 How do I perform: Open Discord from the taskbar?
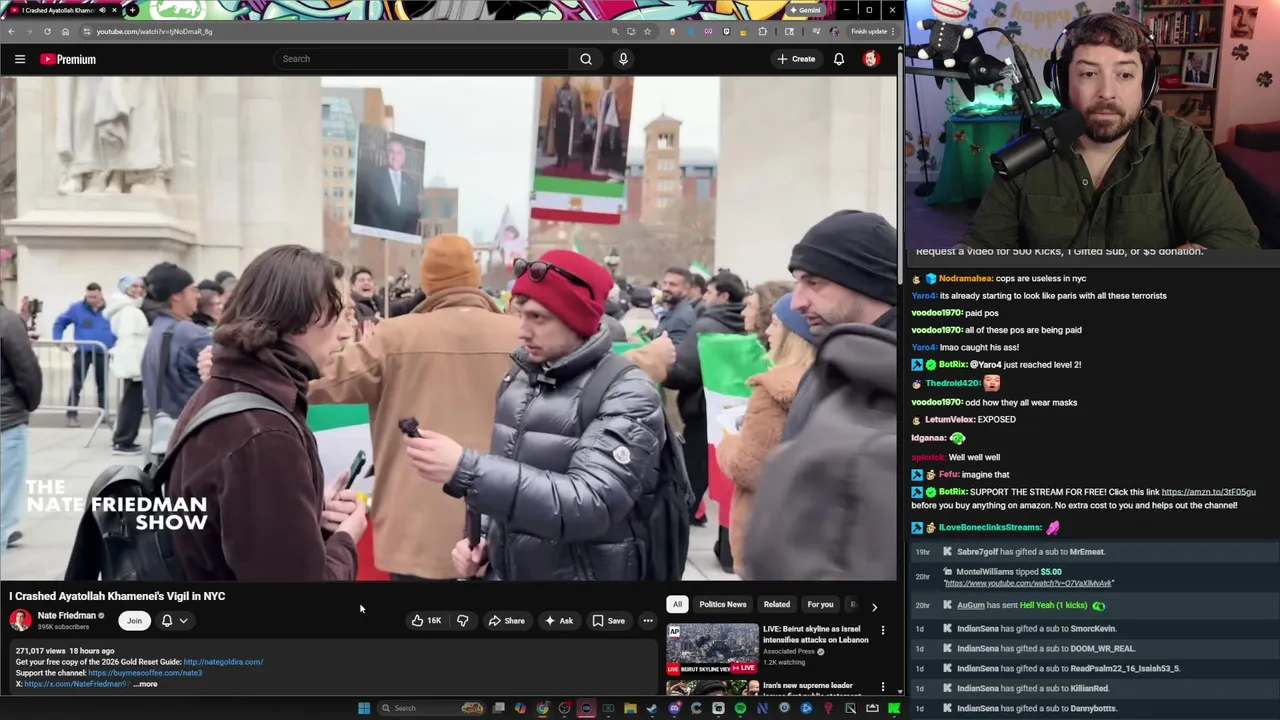[674, 708]
